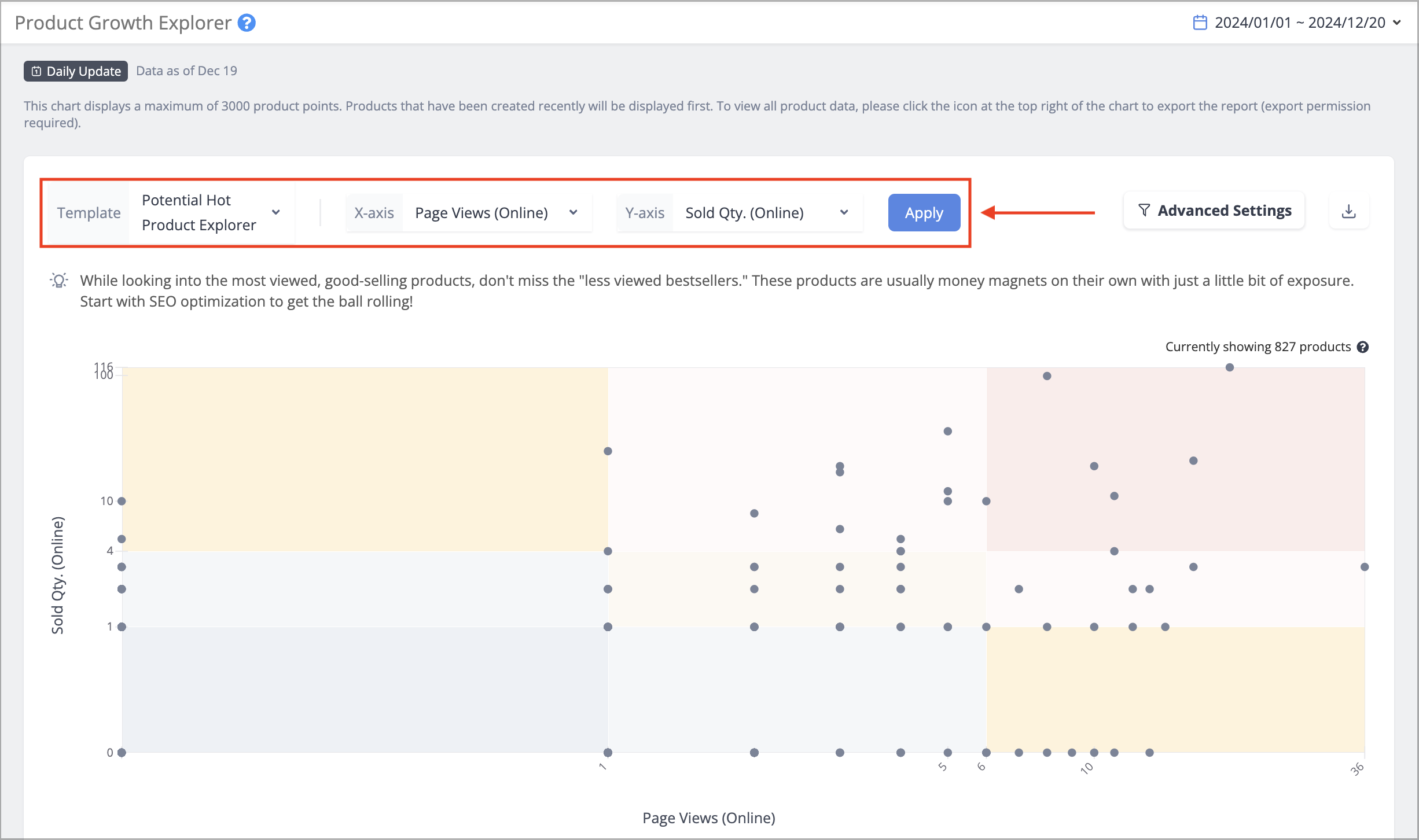This screenshot has height=840, width=1419.
Task: Click the pink top-right chart quadrant
Action: 1176,459
